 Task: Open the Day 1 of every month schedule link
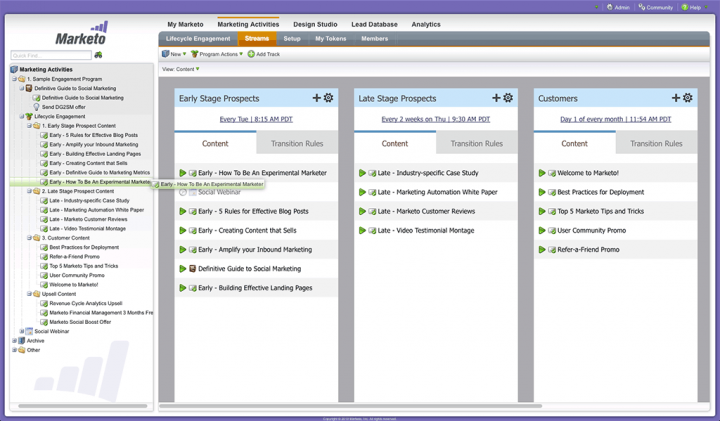[615, 119]
